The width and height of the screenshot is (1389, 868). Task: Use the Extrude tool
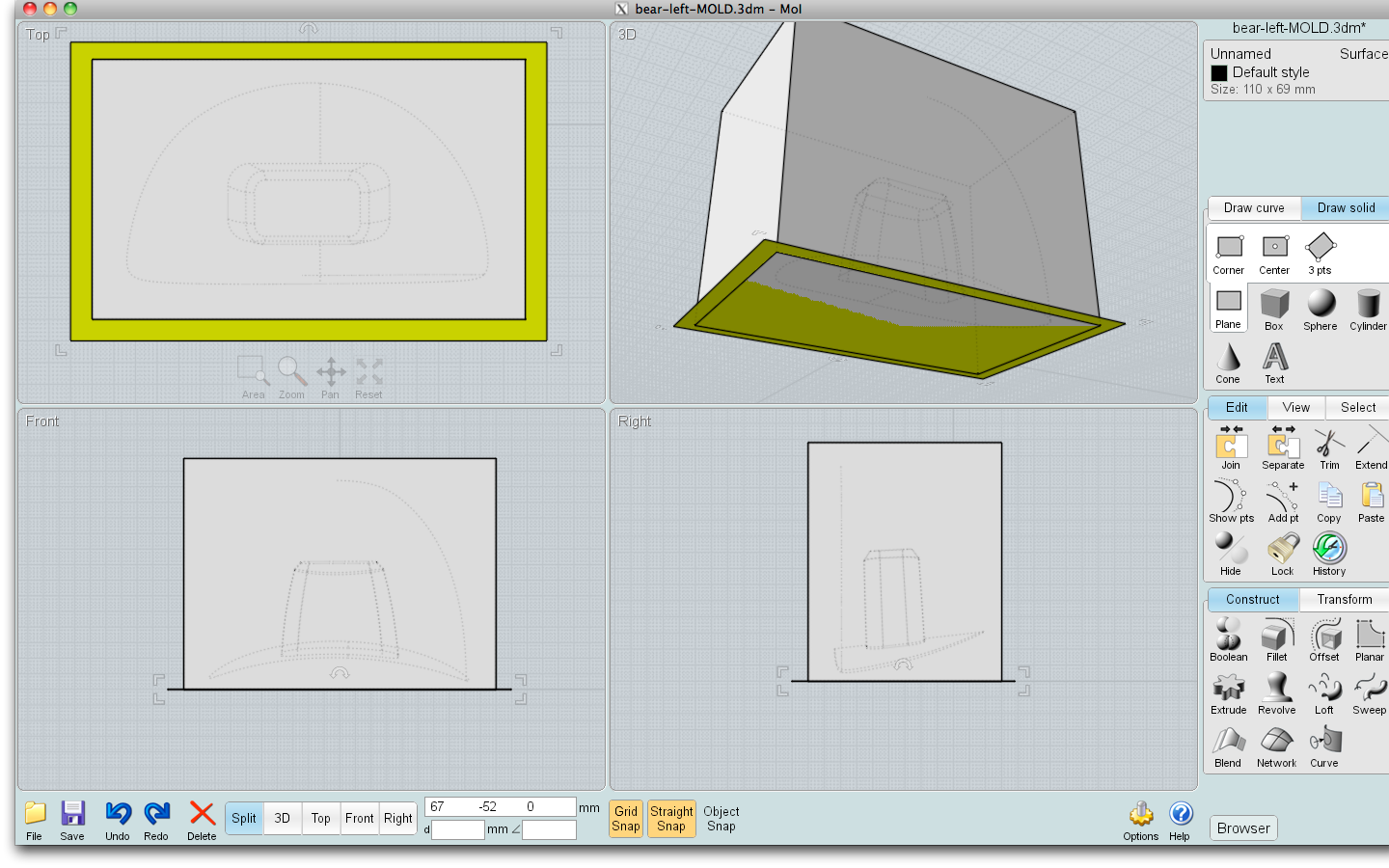(1229, 692)
